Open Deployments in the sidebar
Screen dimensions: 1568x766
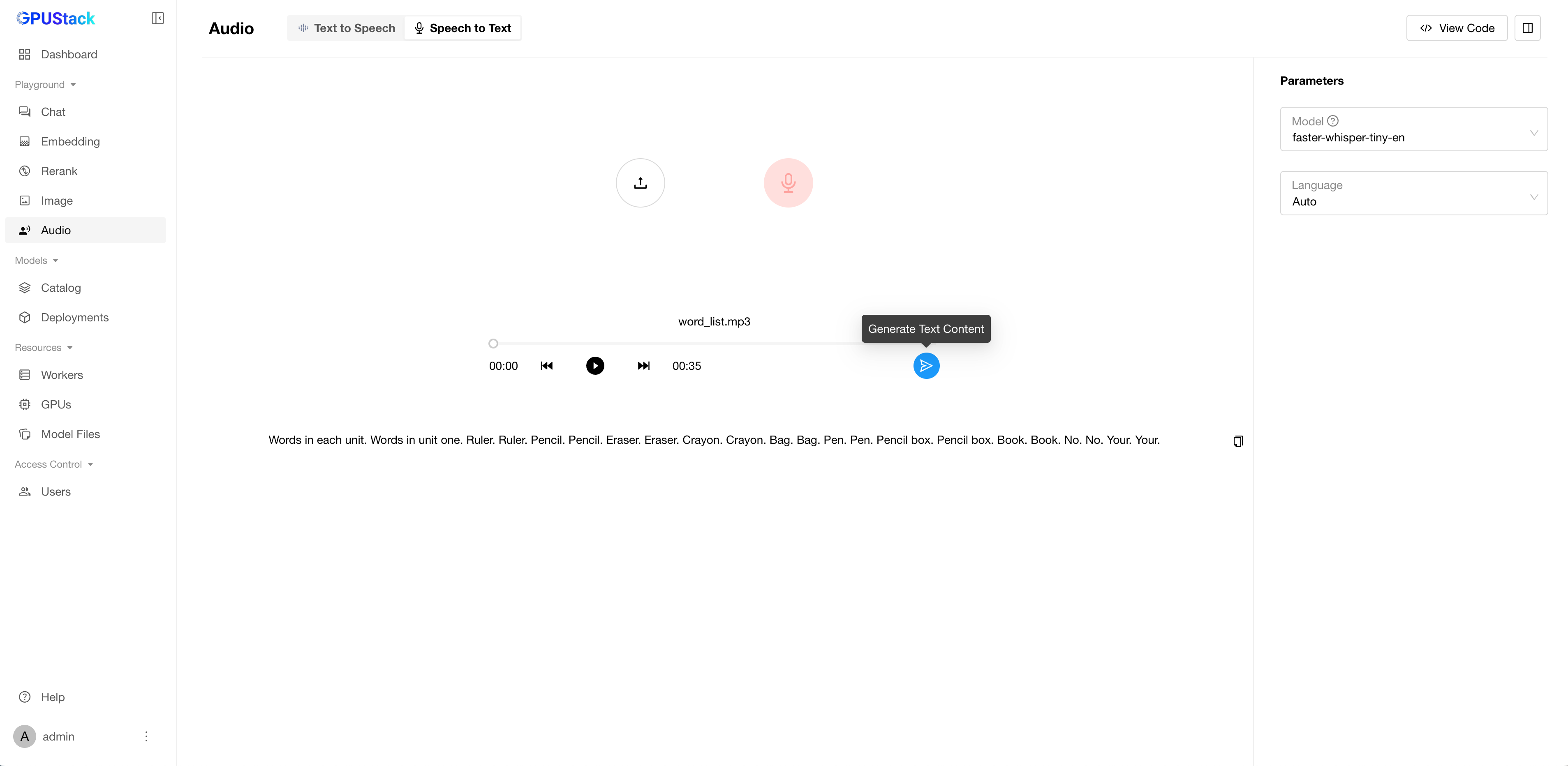coord(74,317)
